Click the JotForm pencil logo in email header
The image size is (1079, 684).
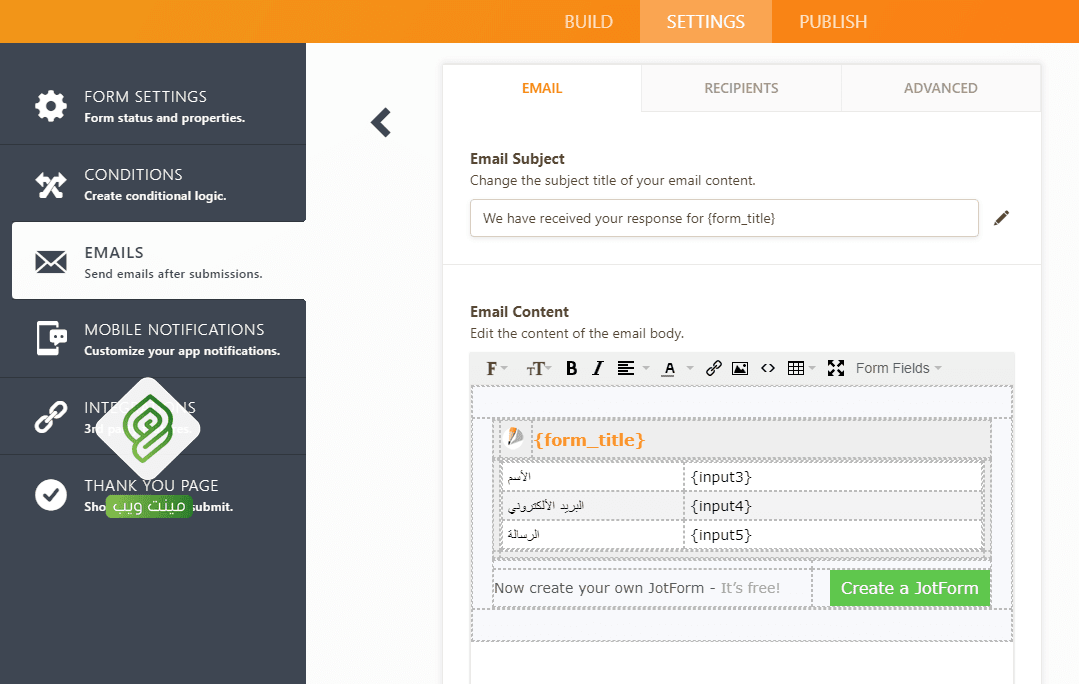[515, 438]
